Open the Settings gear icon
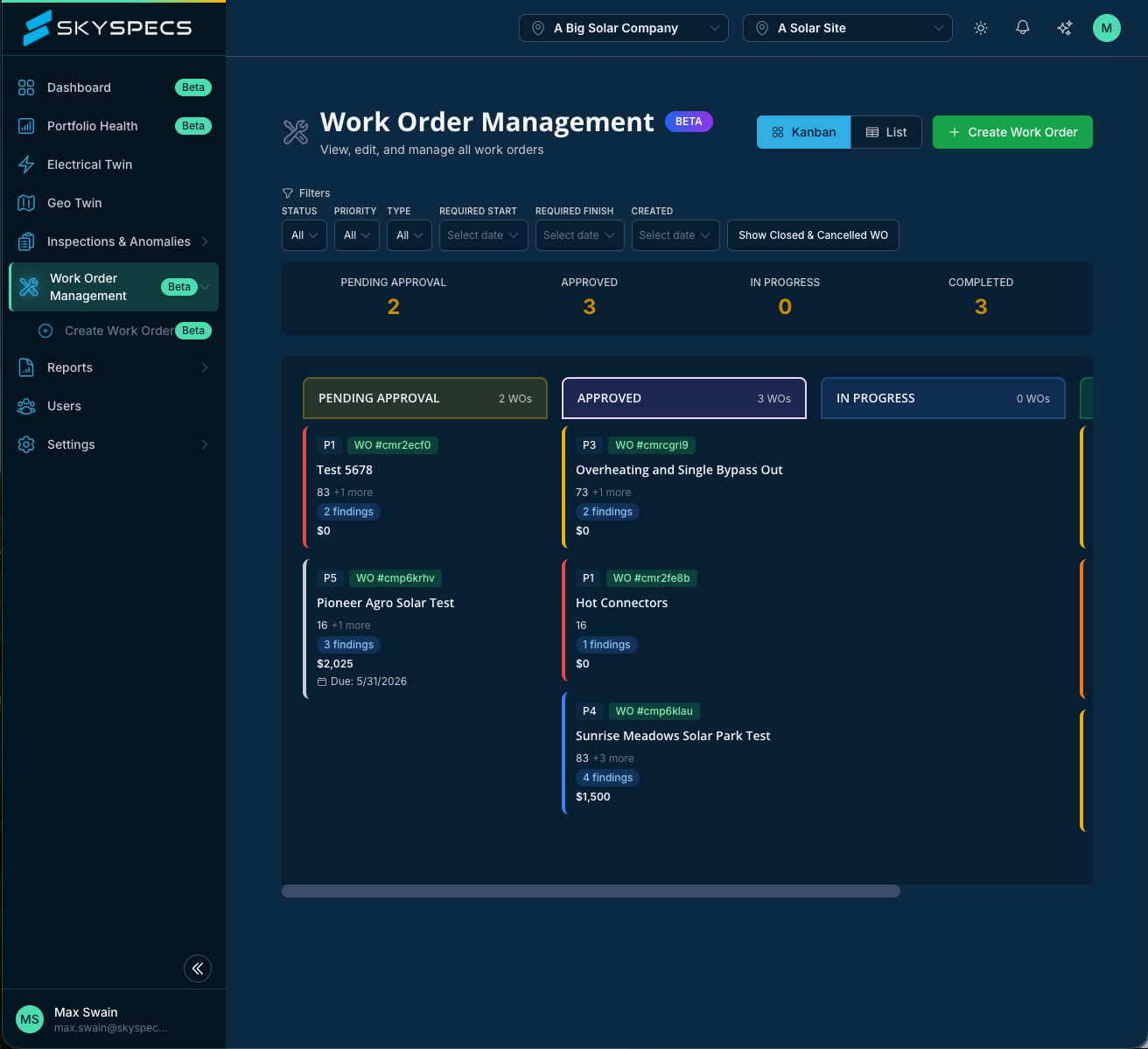1148x1049 pixels. (26, 444)
